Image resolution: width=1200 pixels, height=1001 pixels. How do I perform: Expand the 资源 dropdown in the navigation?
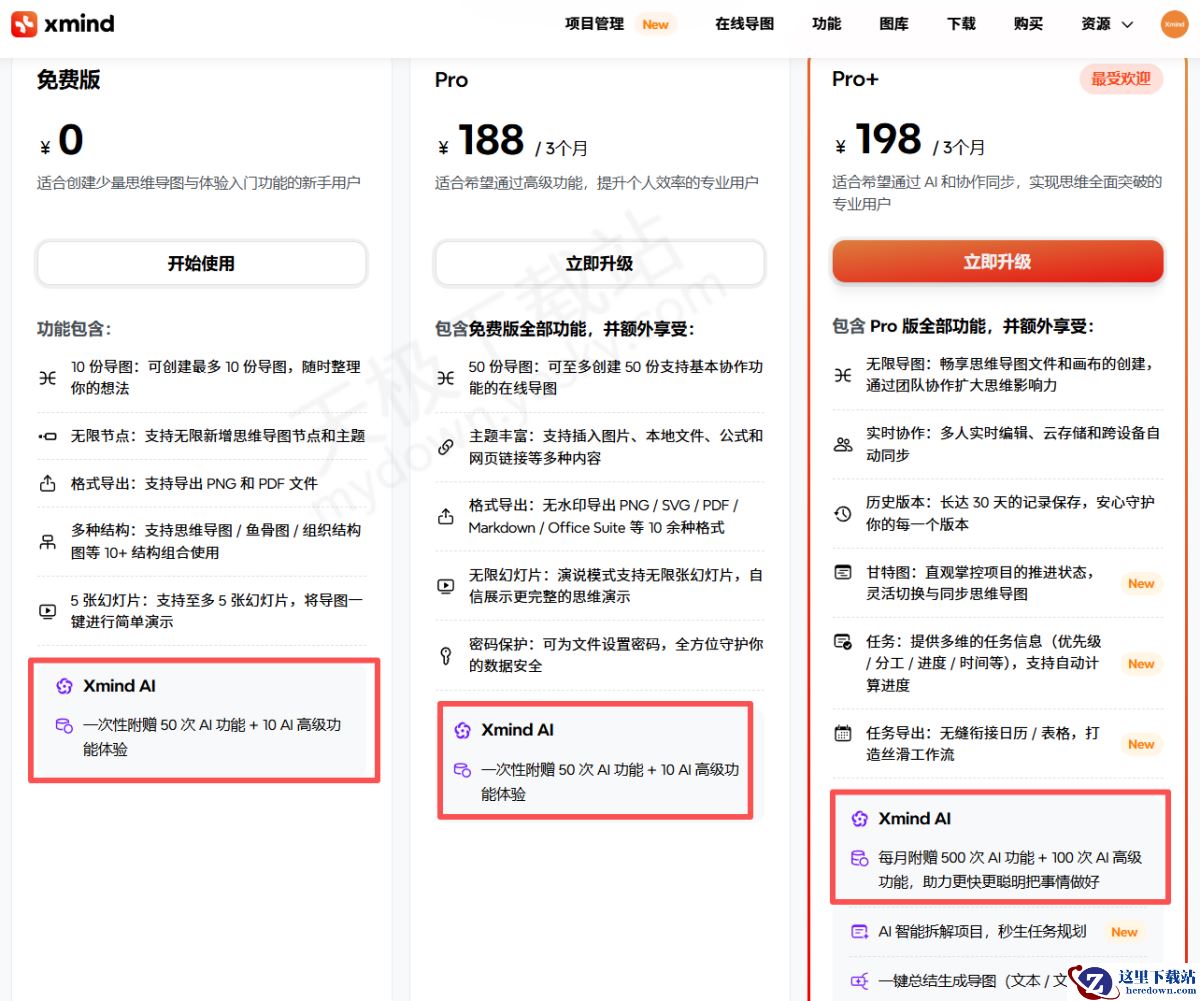pos(1096,24)
